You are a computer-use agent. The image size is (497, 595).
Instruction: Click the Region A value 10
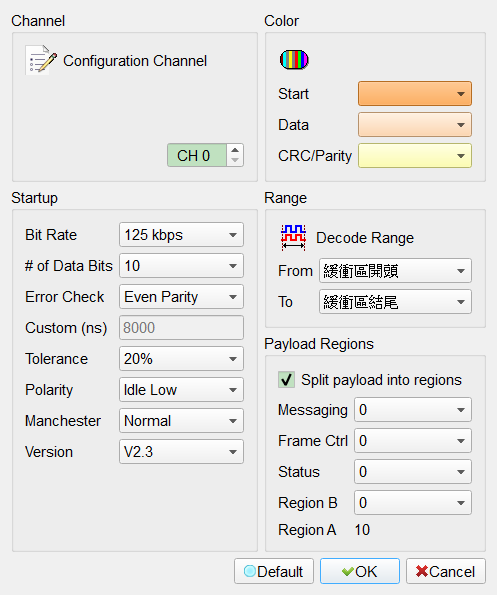[362, 530]
